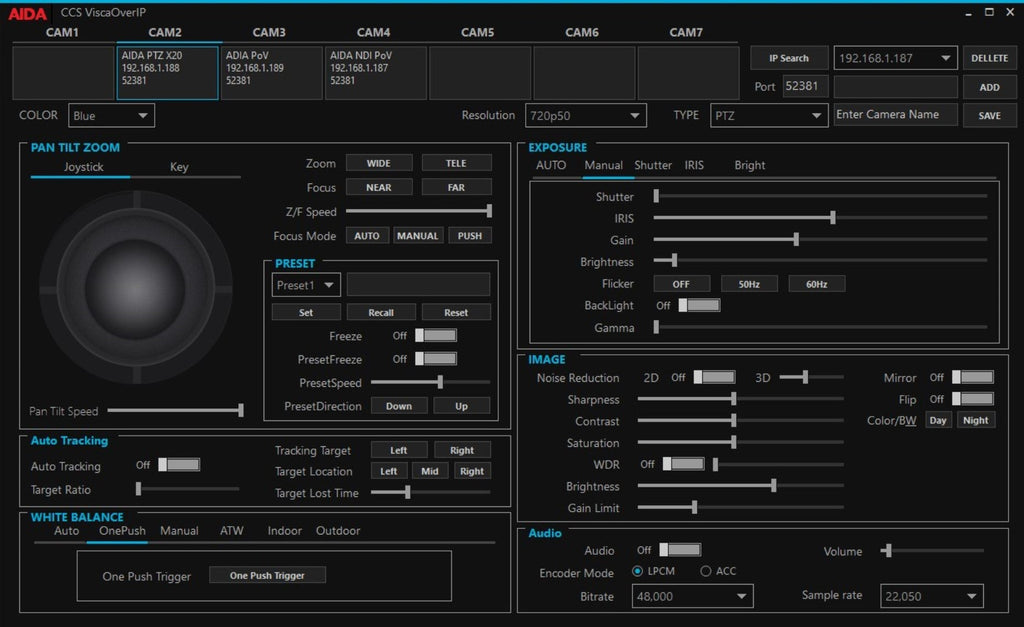Click the AIDA logo in title bar

tap(27, 14)
